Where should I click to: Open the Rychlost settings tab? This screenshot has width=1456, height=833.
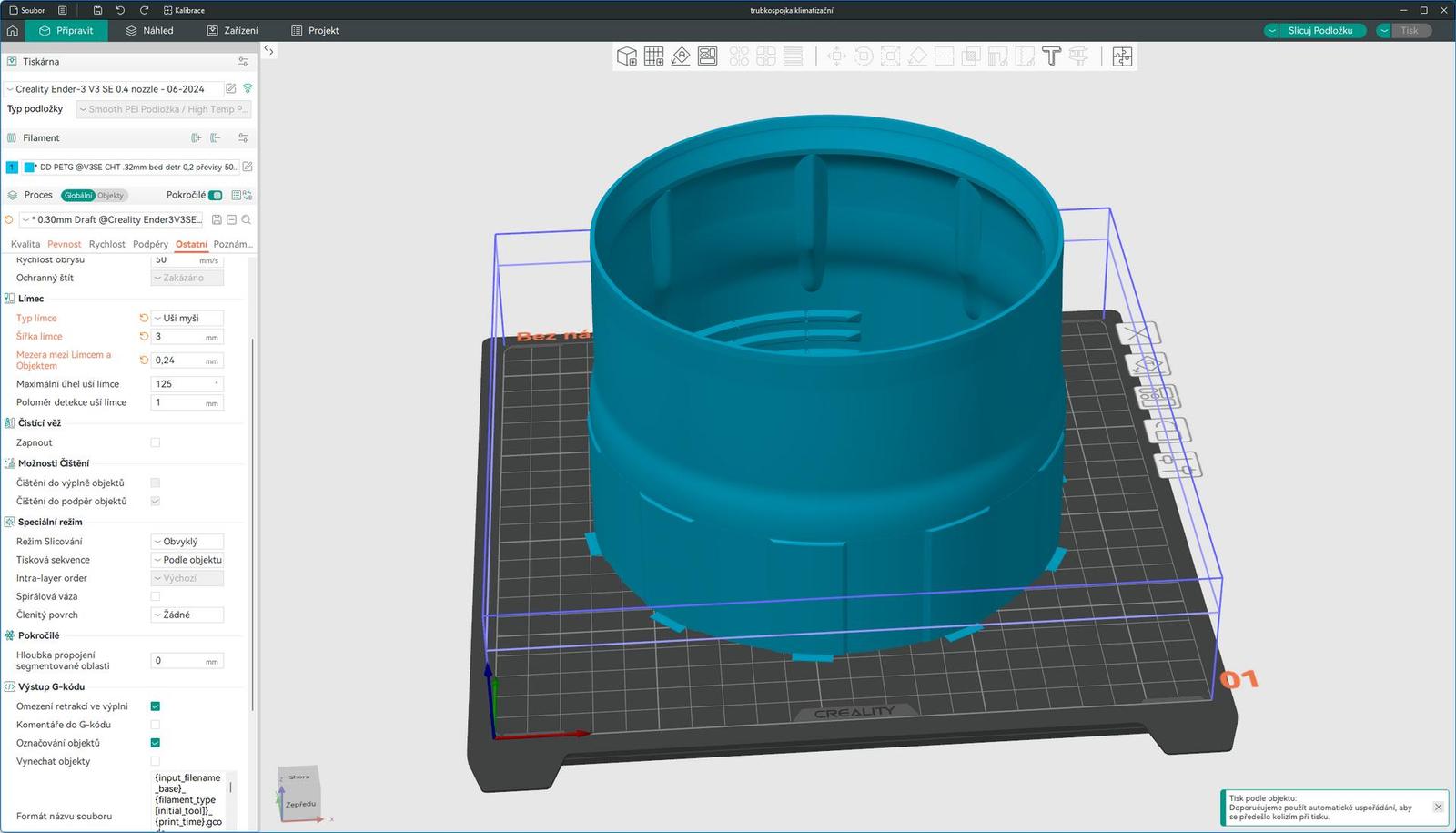coord(107,244)
